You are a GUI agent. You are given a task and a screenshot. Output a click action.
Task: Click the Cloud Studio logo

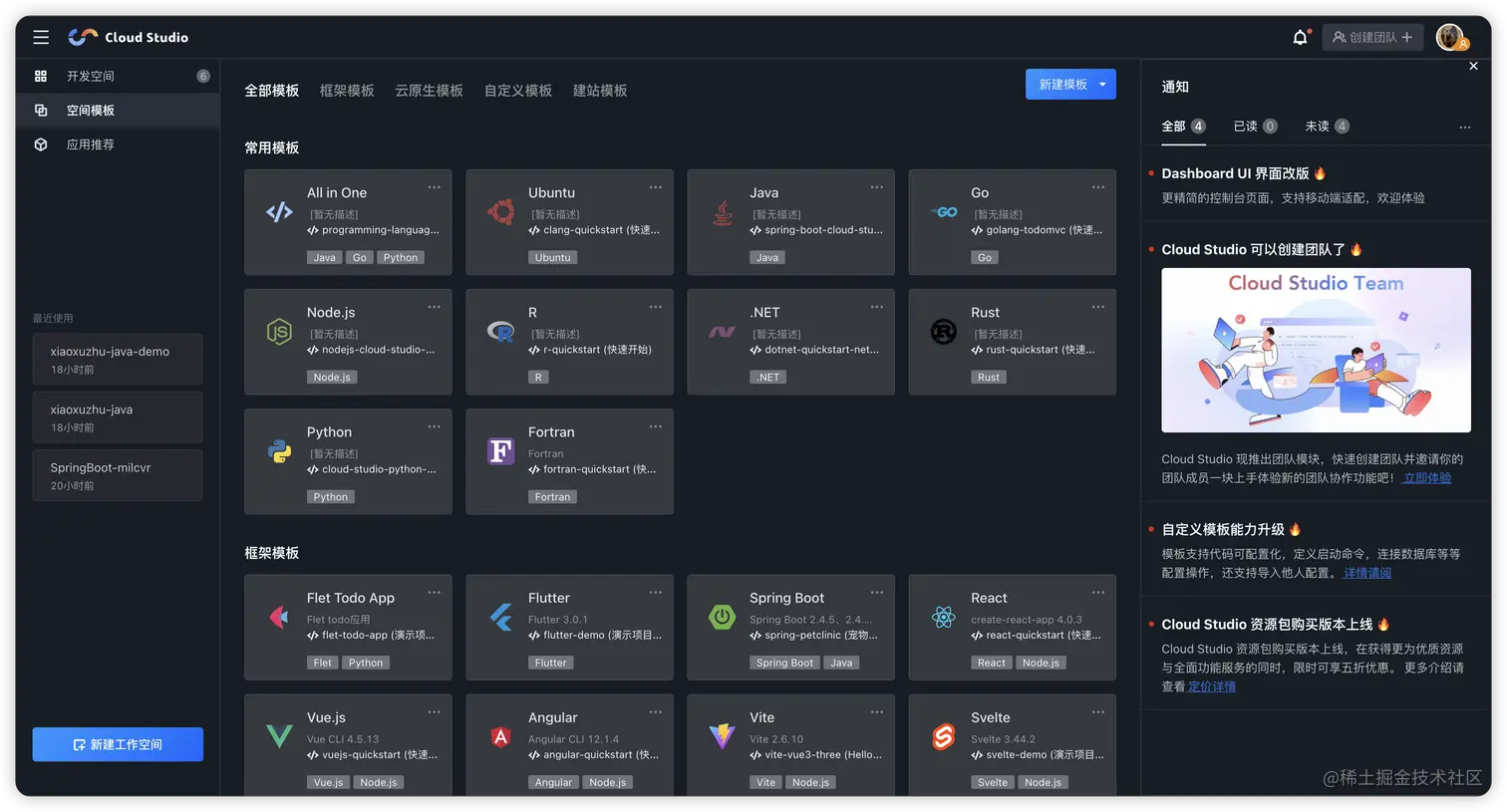128,37
